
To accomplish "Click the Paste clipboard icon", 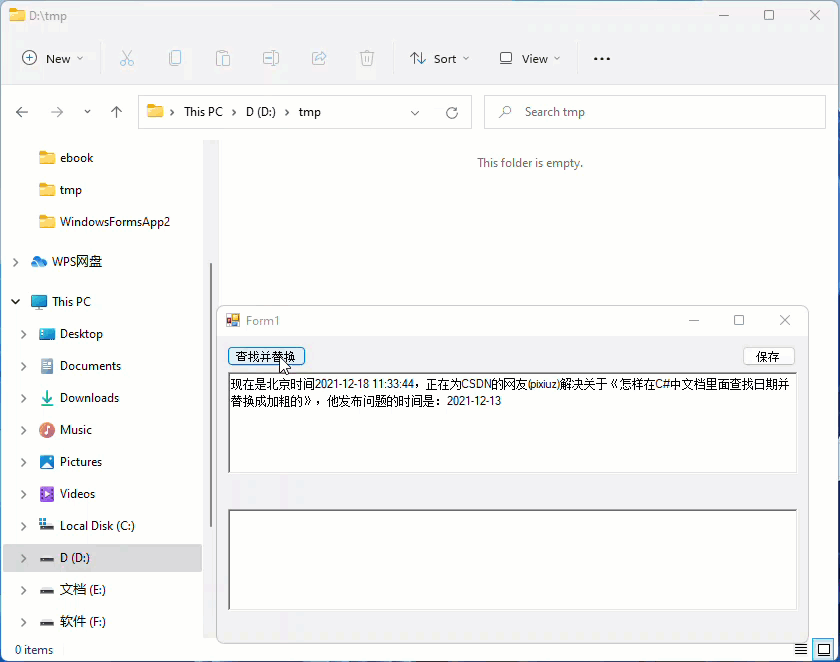I will (x=223, y=58).
